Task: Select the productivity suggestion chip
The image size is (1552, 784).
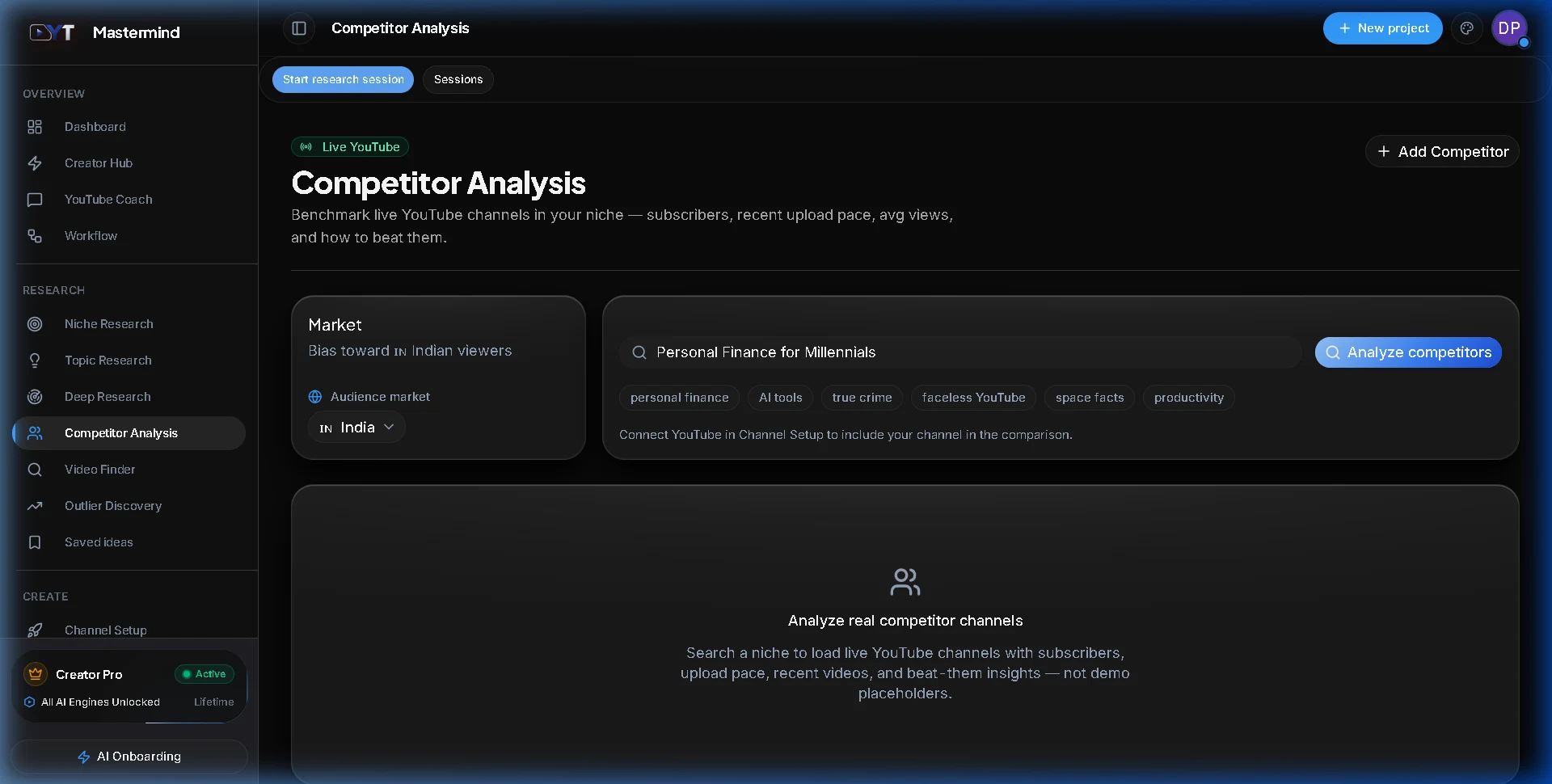Action: point(1189,398)
